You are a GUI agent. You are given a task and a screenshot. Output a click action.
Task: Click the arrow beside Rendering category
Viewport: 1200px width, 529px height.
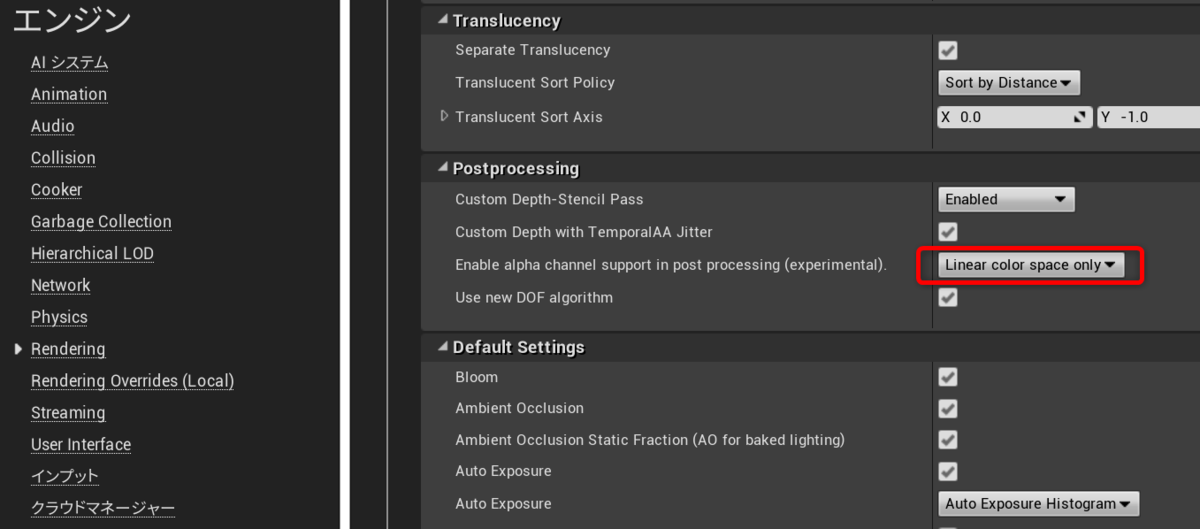click(x=18, y=349)
